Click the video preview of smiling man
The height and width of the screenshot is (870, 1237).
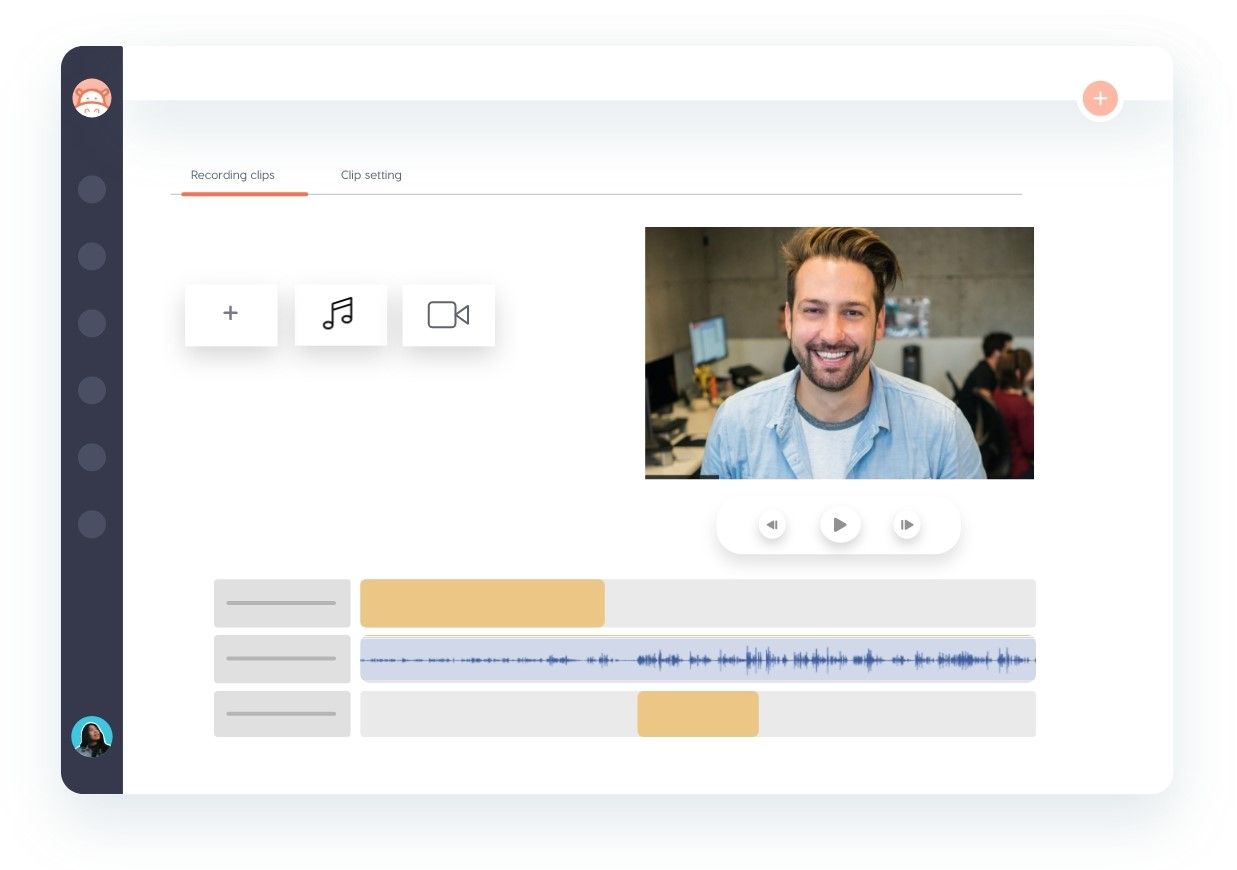pyautogui.click(x=839, y=353)
